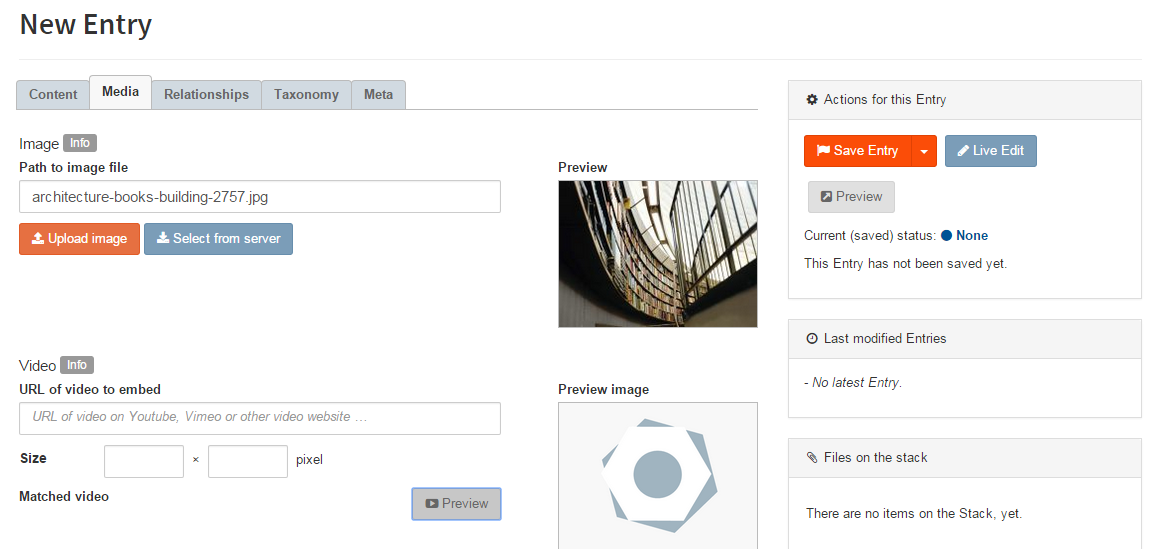Switch to the Relationships tab

[206, 95]
